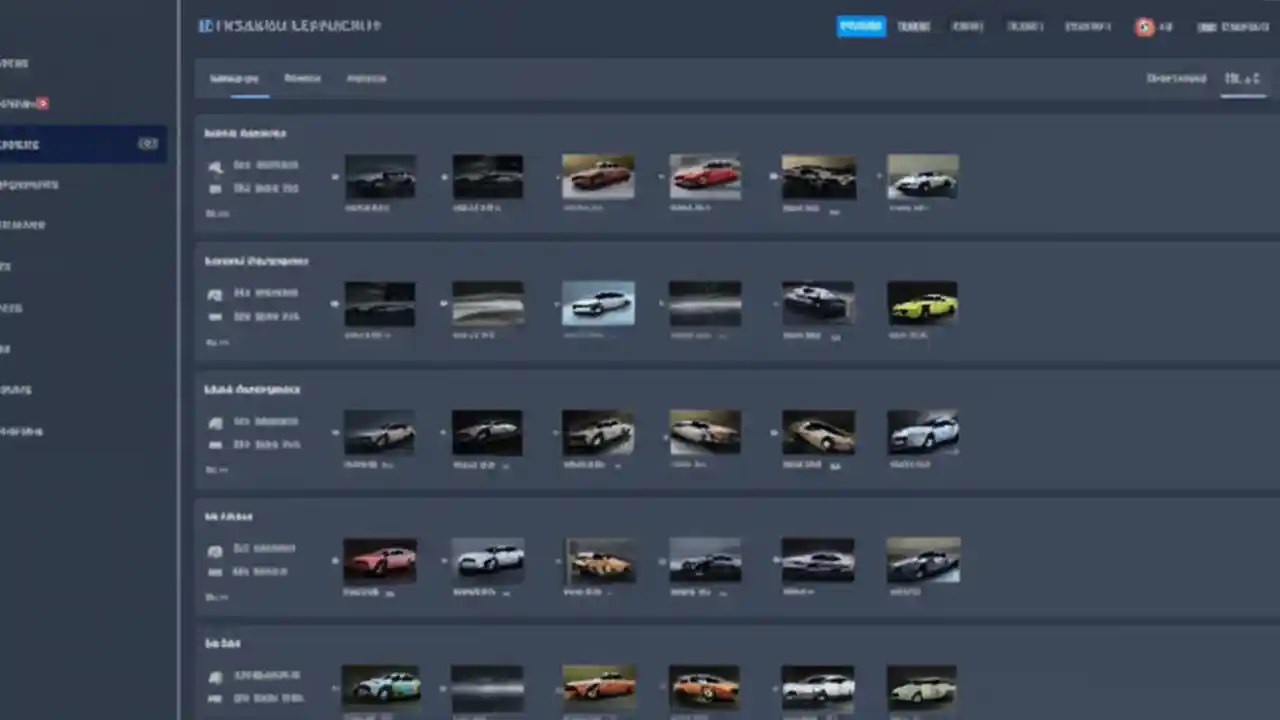The image size is (1280, 720).
Task: Open the sidebar entry marked with a red badge
Action: [25, 103]
